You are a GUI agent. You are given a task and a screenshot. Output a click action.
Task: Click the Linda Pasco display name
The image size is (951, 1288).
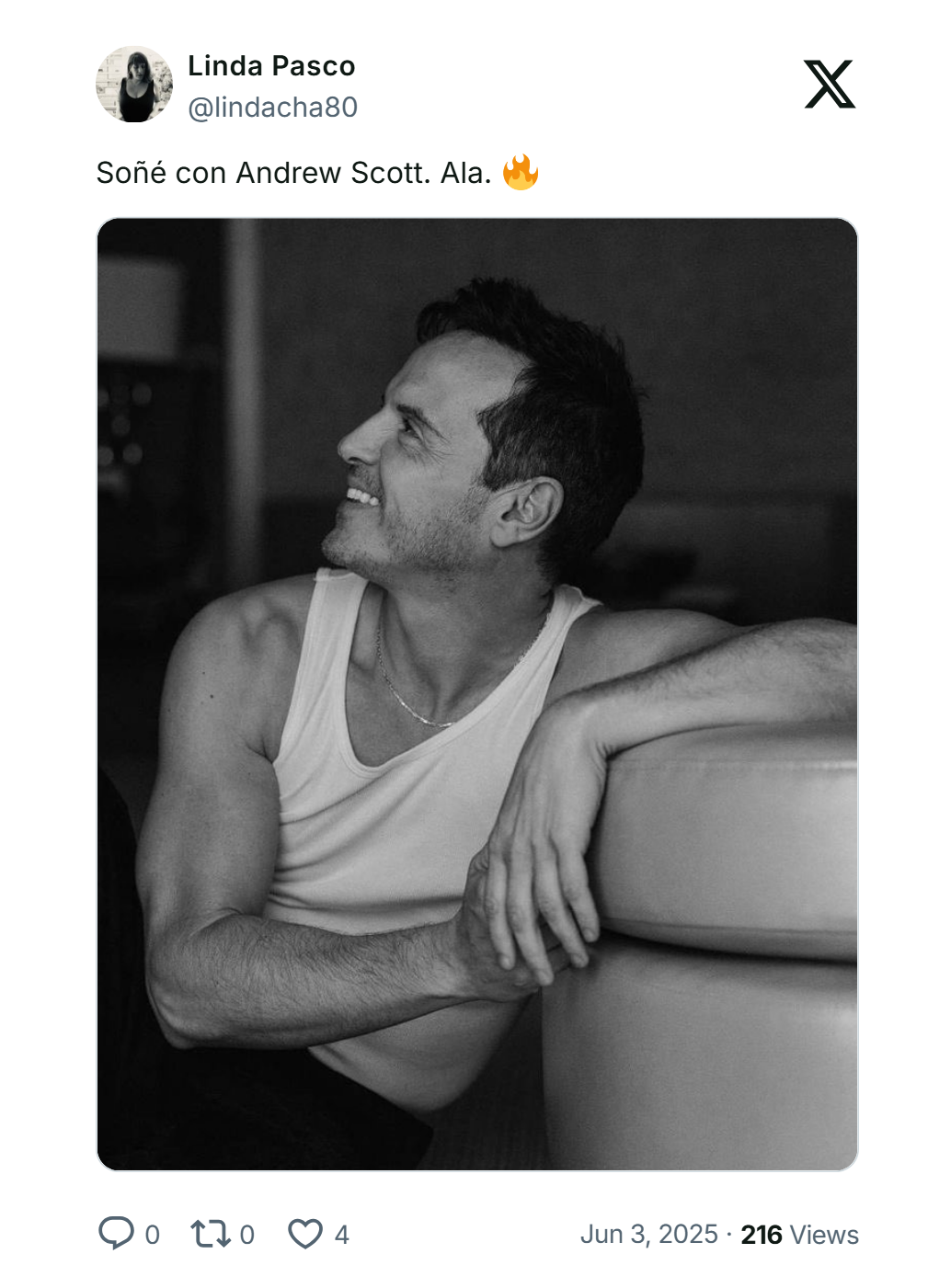click(x=271, y=66)
